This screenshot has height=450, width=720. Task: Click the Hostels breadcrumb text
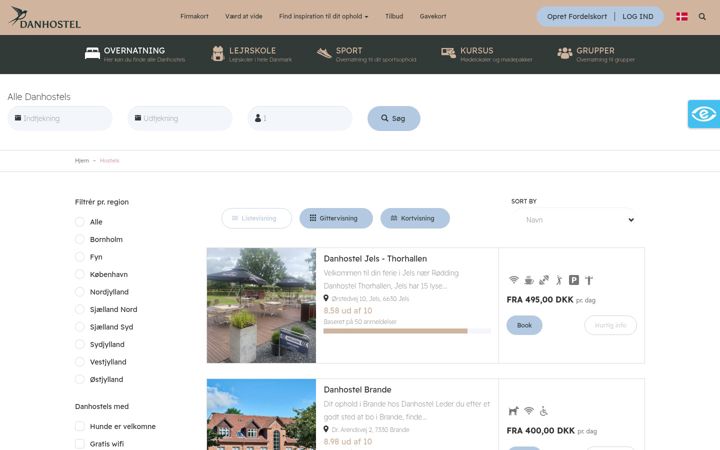(109, 160)
